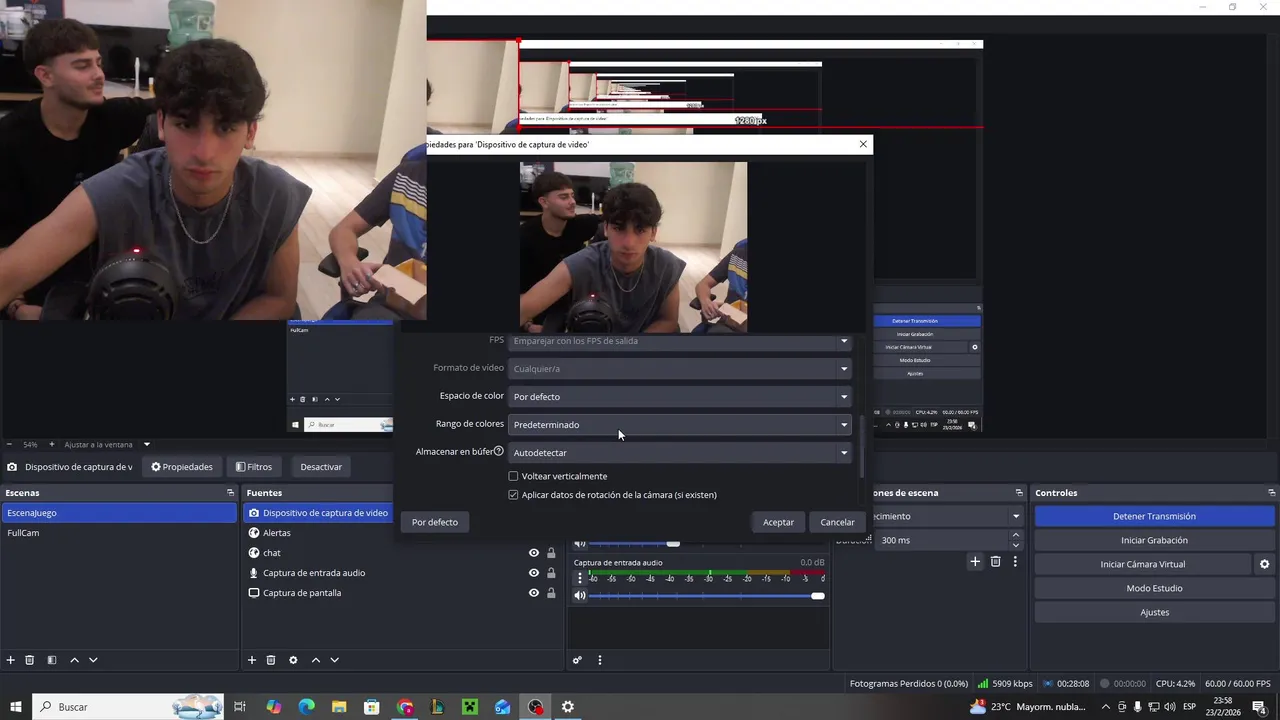The image size is (1280, 720).
Task: Open Almacenar en búfer dropdown
Action: click(x=681, y=452)
